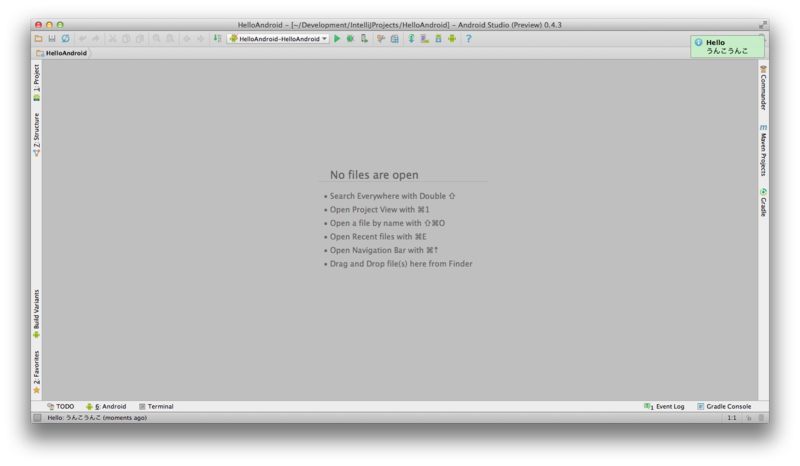Click the Hello status bar message
Viewport: 800px width, 466px height.
tap(97, 418)
